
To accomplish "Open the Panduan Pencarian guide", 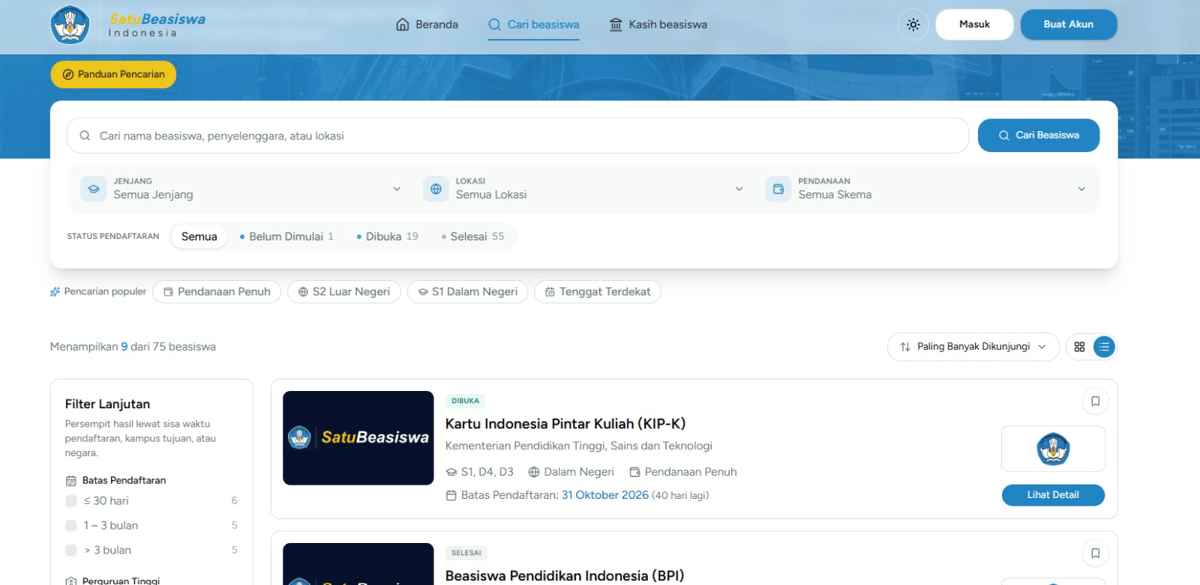I will 113,74.
